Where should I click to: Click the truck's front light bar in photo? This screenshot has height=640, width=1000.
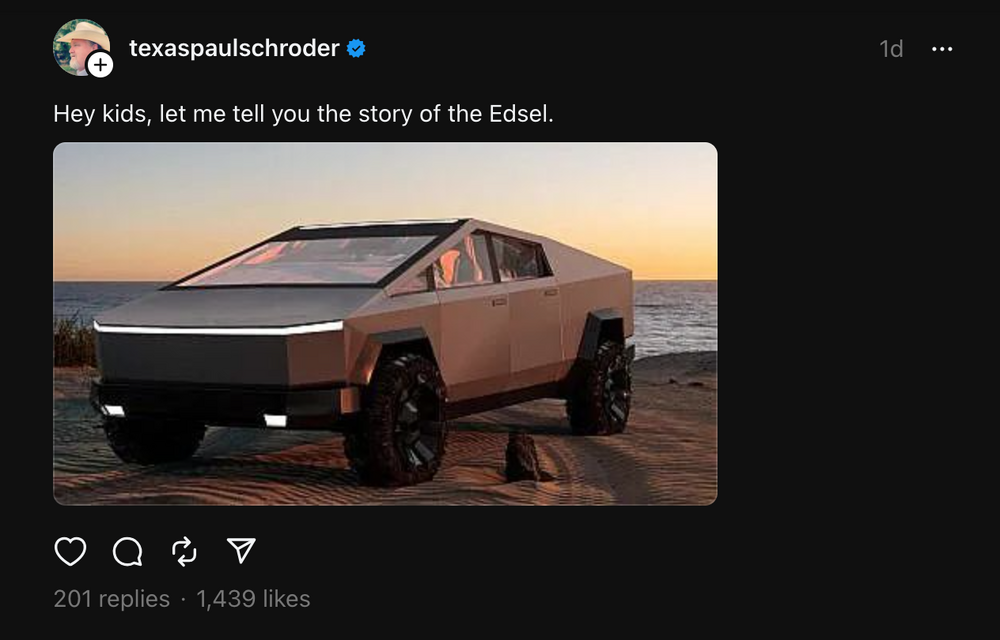(218, 327)
